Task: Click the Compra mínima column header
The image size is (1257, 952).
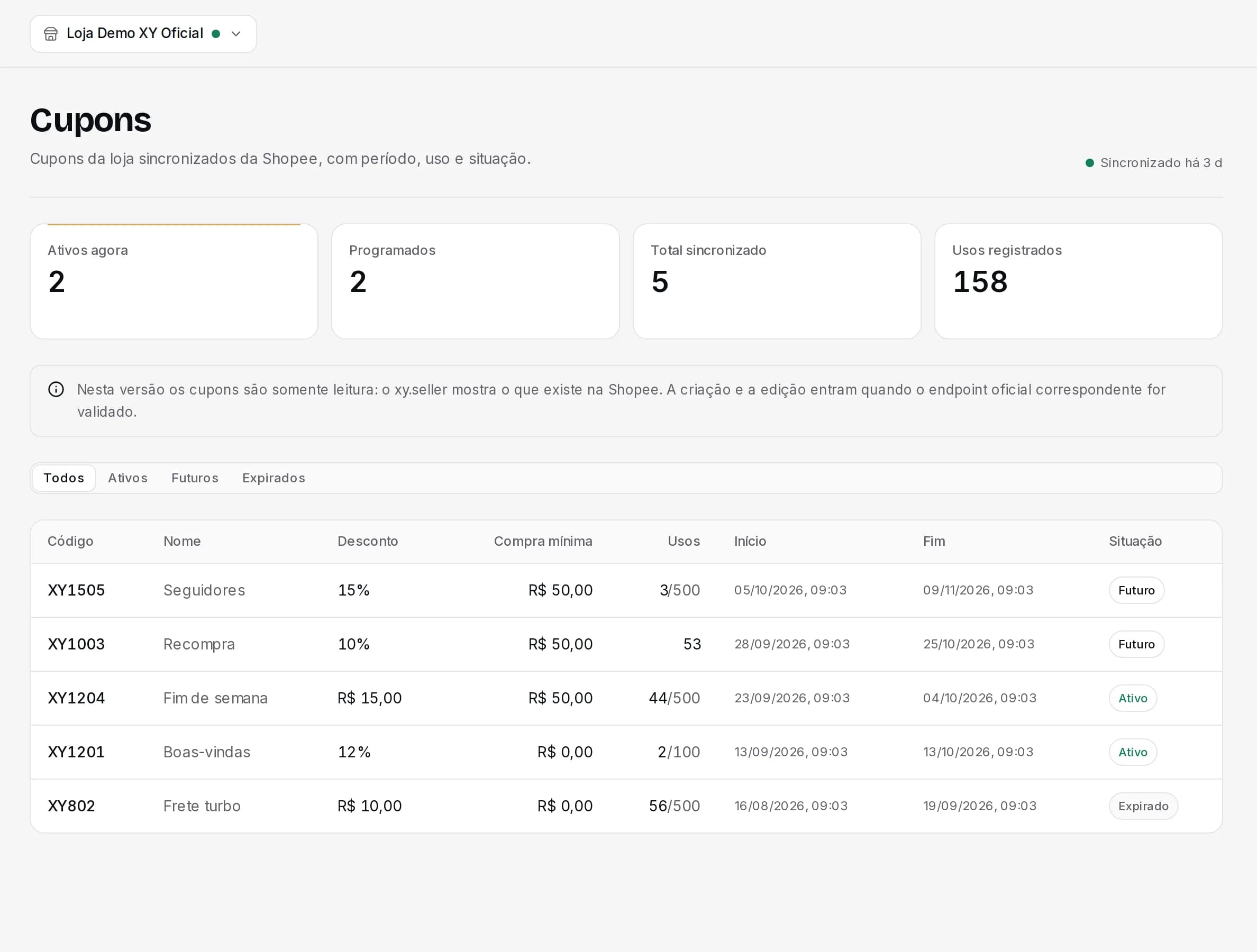Action: 543,542
